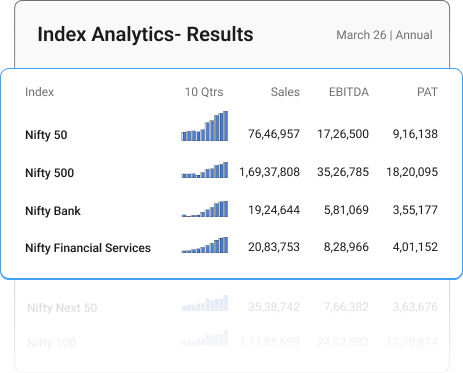
Task: Click the Nifty Bank PAT value 3,55,177
Action: [x=415, y=210]
